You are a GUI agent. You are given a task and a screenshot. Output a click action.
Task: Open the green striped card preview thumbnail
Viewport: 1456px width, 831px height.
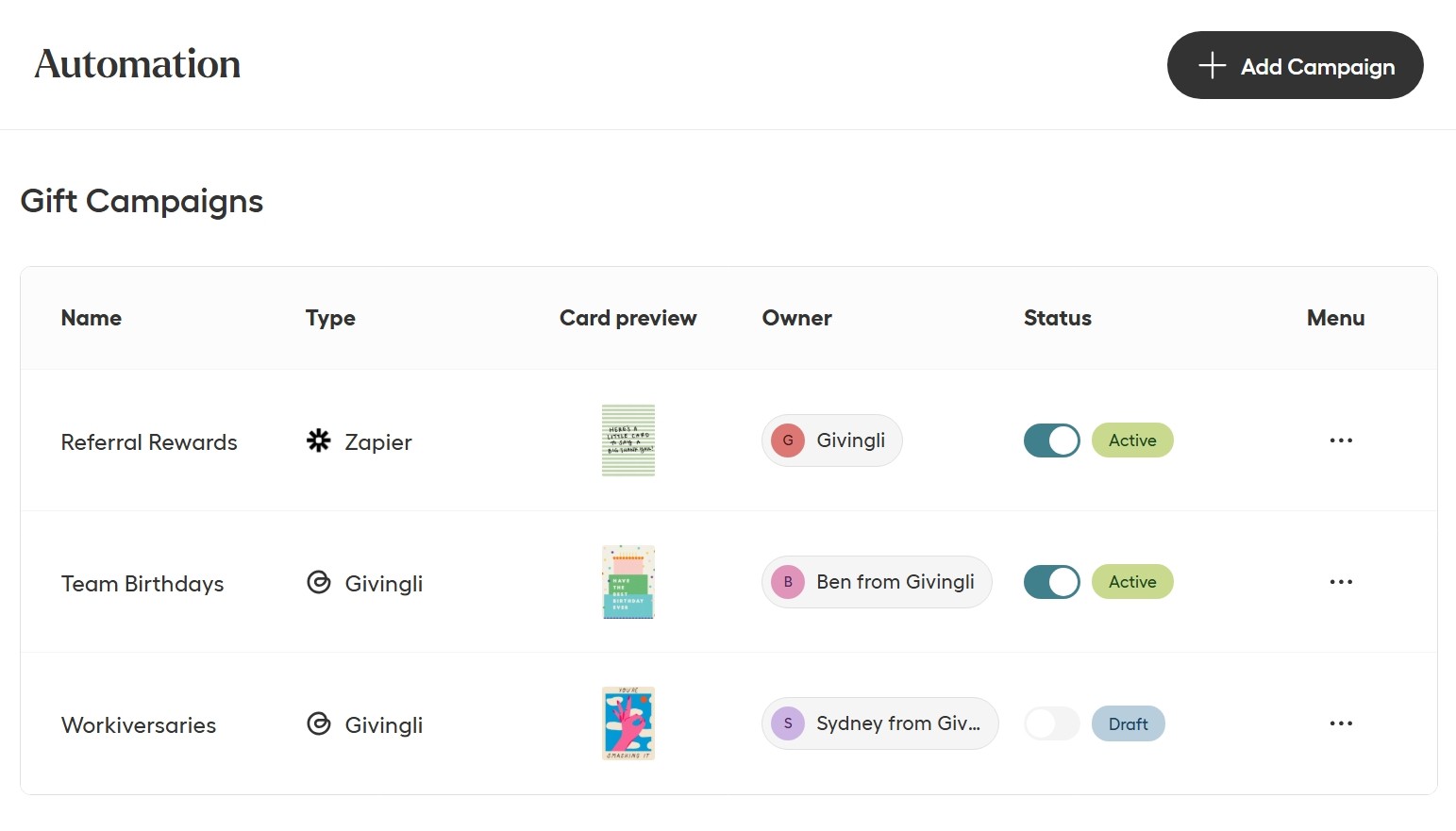tap(628, 440)
